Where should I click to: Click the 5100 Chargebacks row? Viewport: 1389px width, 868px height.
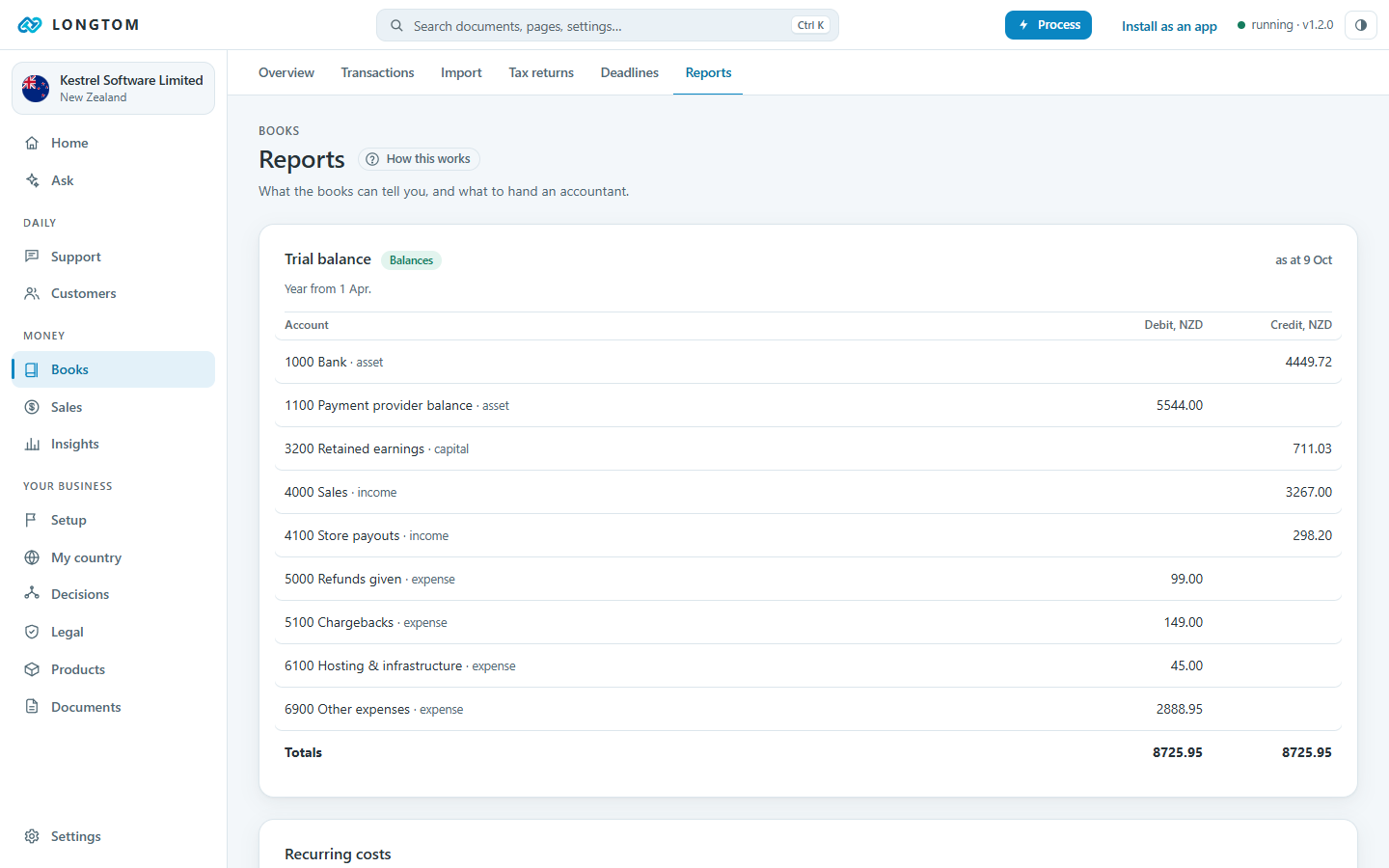(x=808, y=622)
